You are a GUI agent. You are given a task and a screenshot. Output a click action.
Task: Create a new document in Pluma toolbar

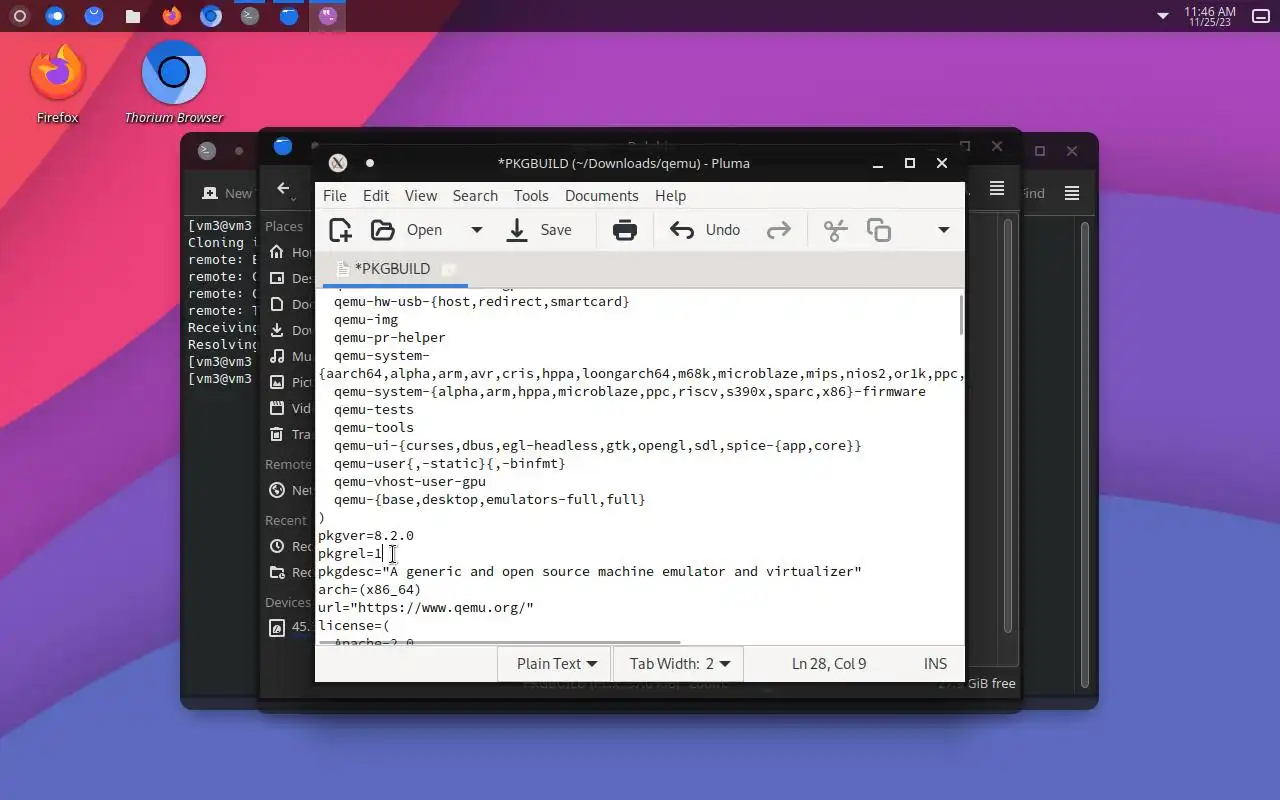[340, 230]
